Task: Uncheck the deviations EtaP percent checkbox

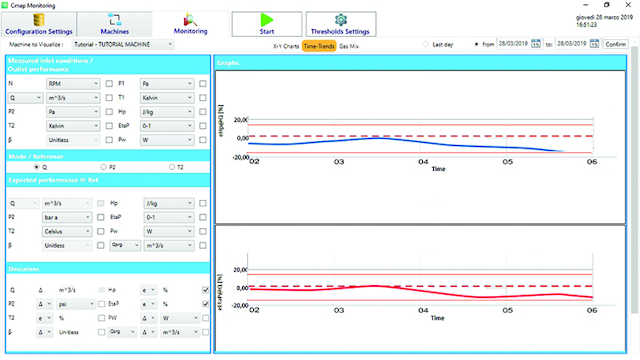Action: [205, 304]
